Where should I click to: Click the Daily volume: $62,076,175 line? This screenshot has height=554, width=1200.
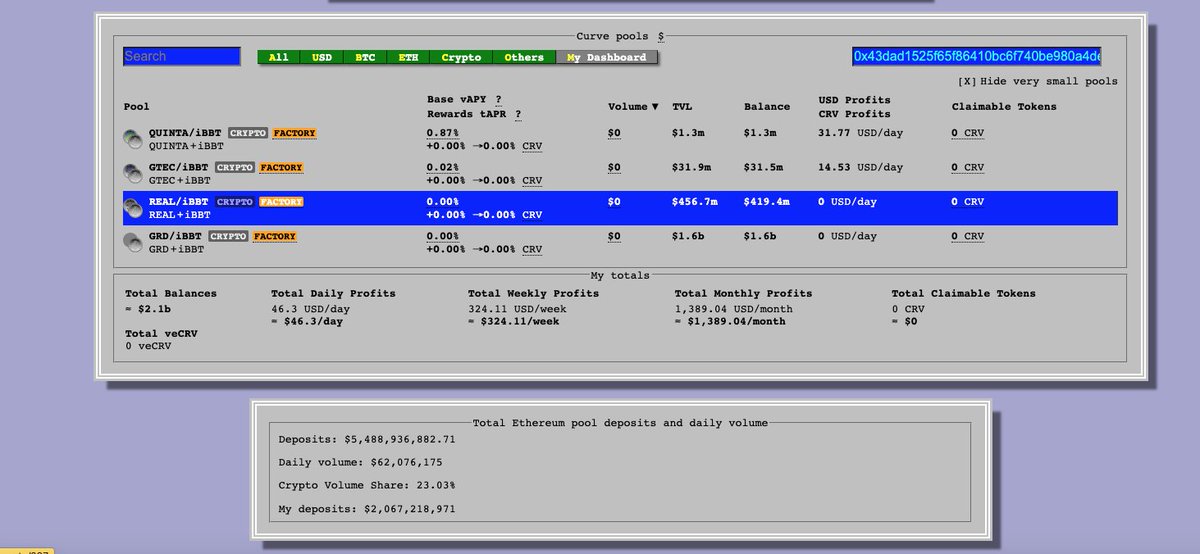(360, 462)
